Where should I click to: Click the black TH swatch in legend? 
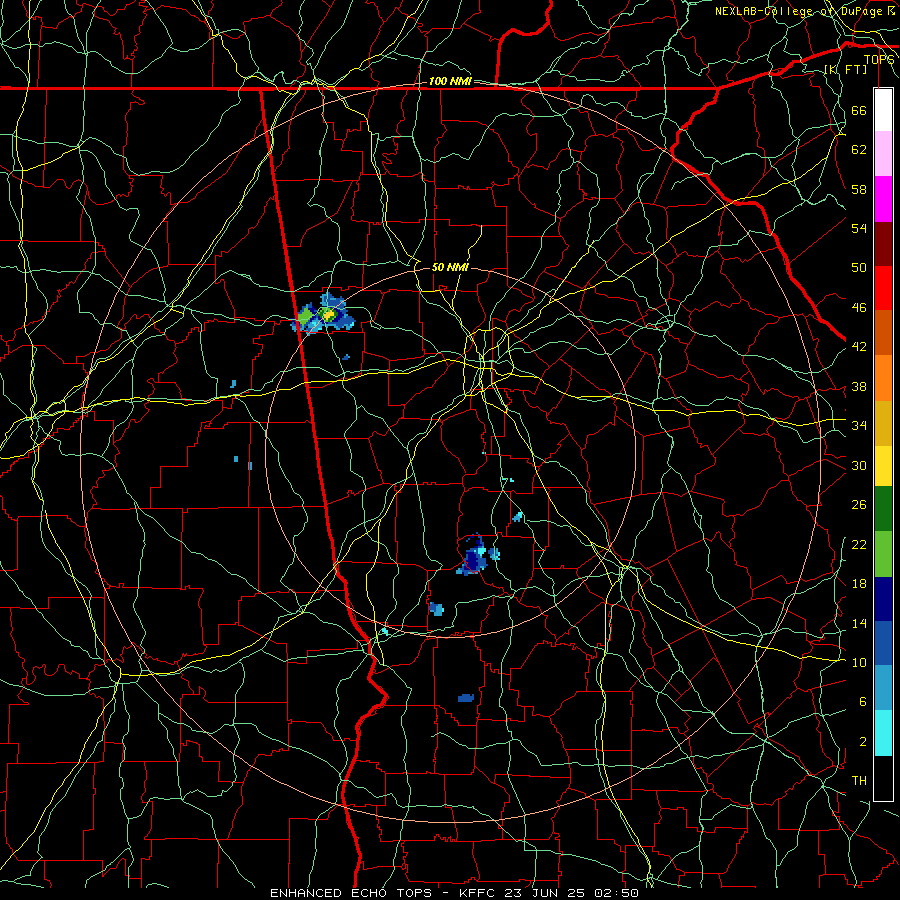[883, 778]
